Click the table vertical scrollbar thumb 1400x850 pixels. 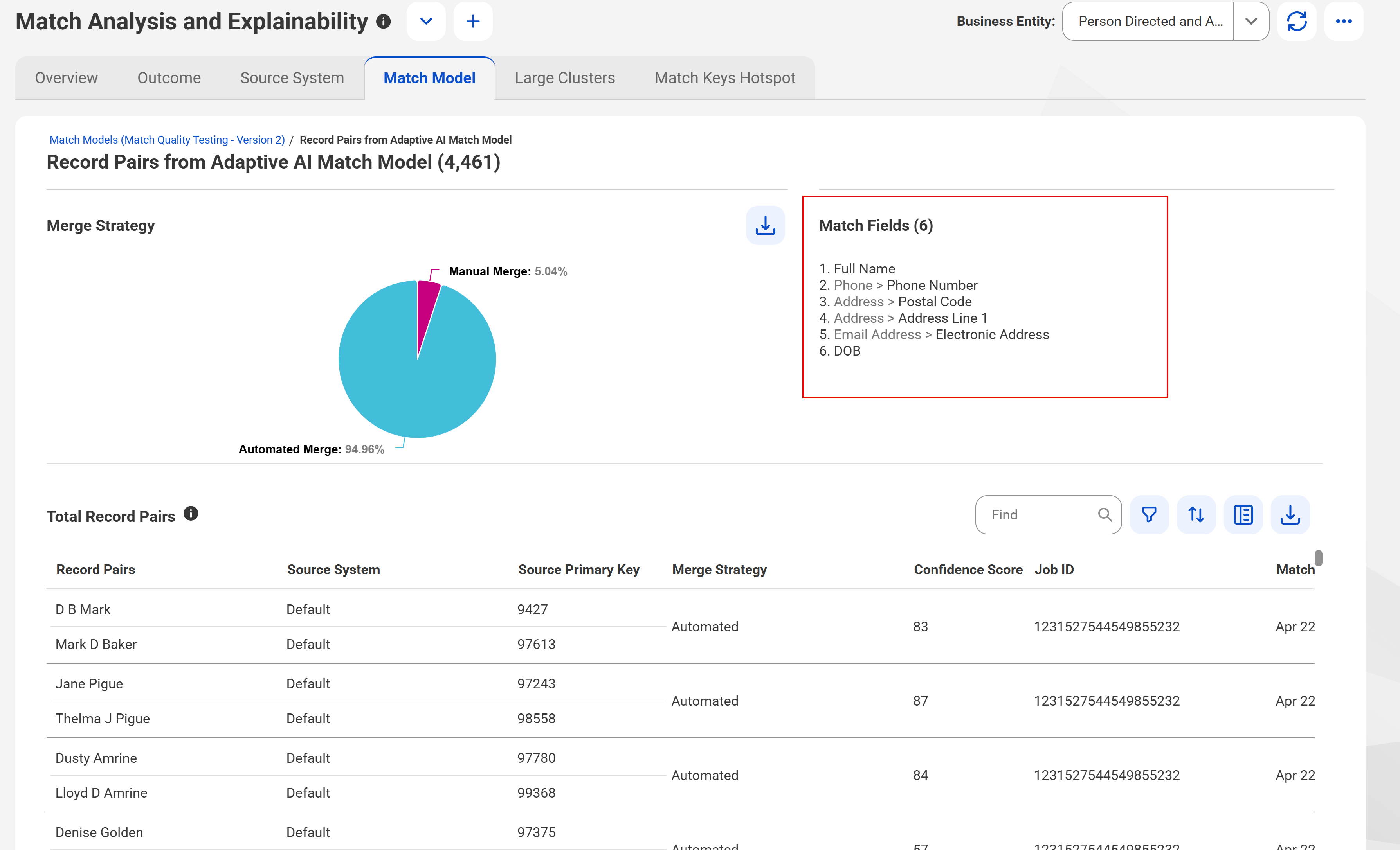coord(1318,557)
